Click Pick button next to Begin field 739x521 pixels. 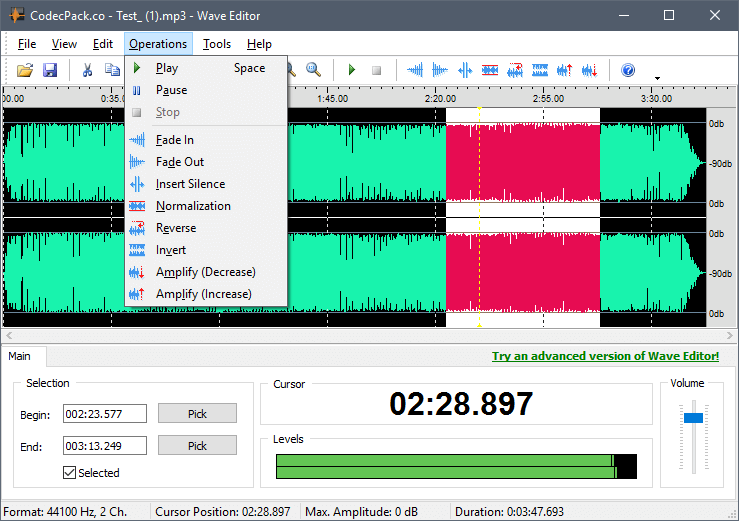(x=197, y=414)
